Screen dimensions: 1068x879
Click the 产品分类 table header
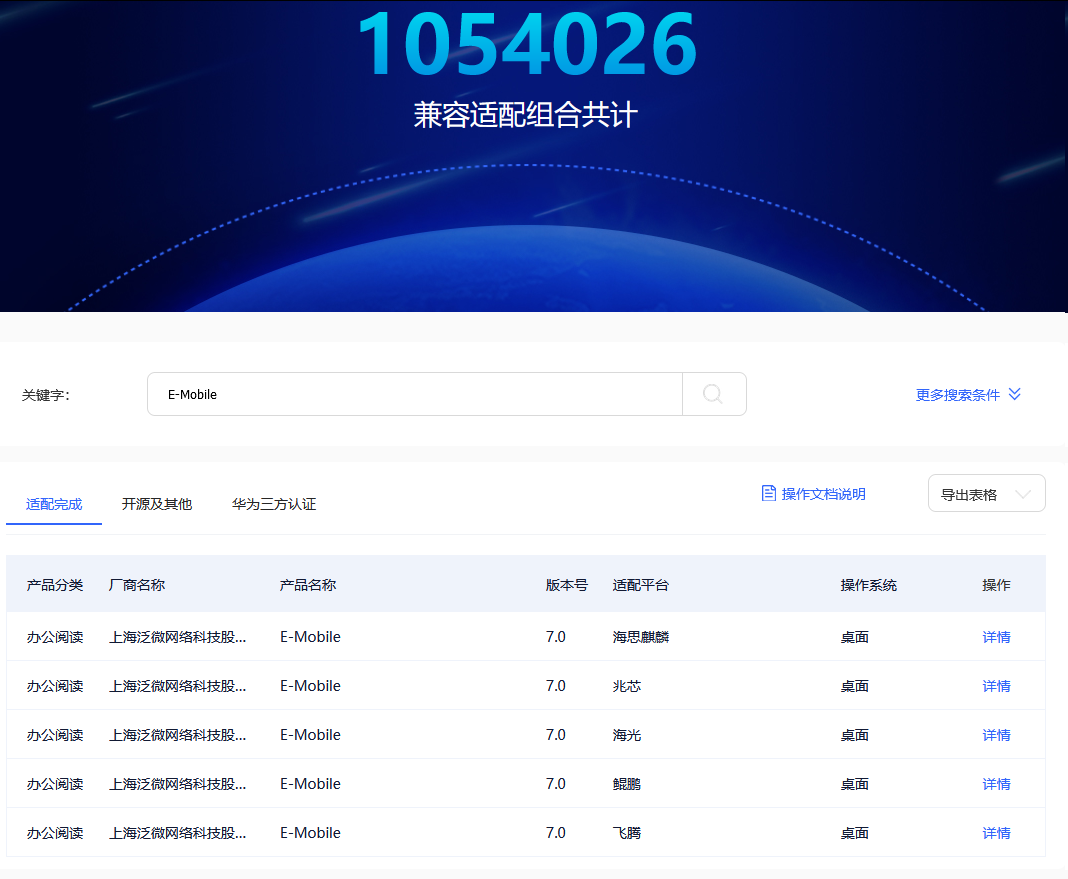click(54, 584)
